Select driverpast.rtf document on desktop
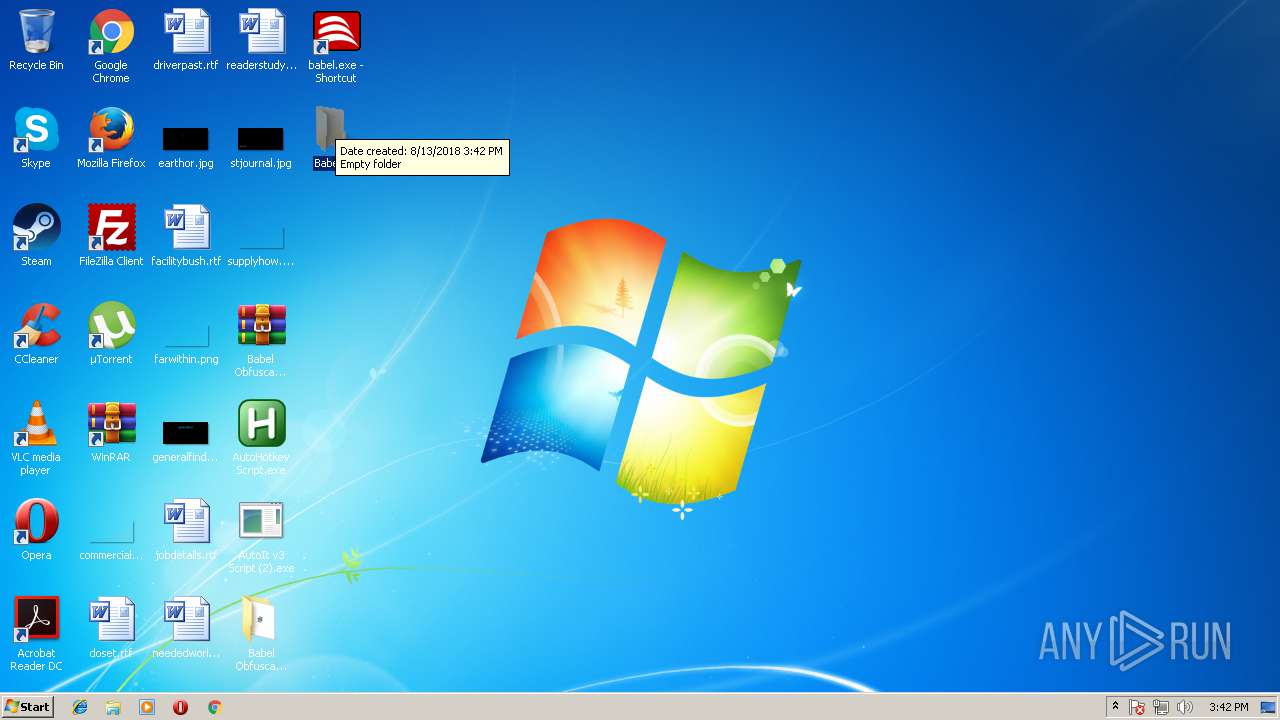 pyautogui.click(x=186, y=33)
